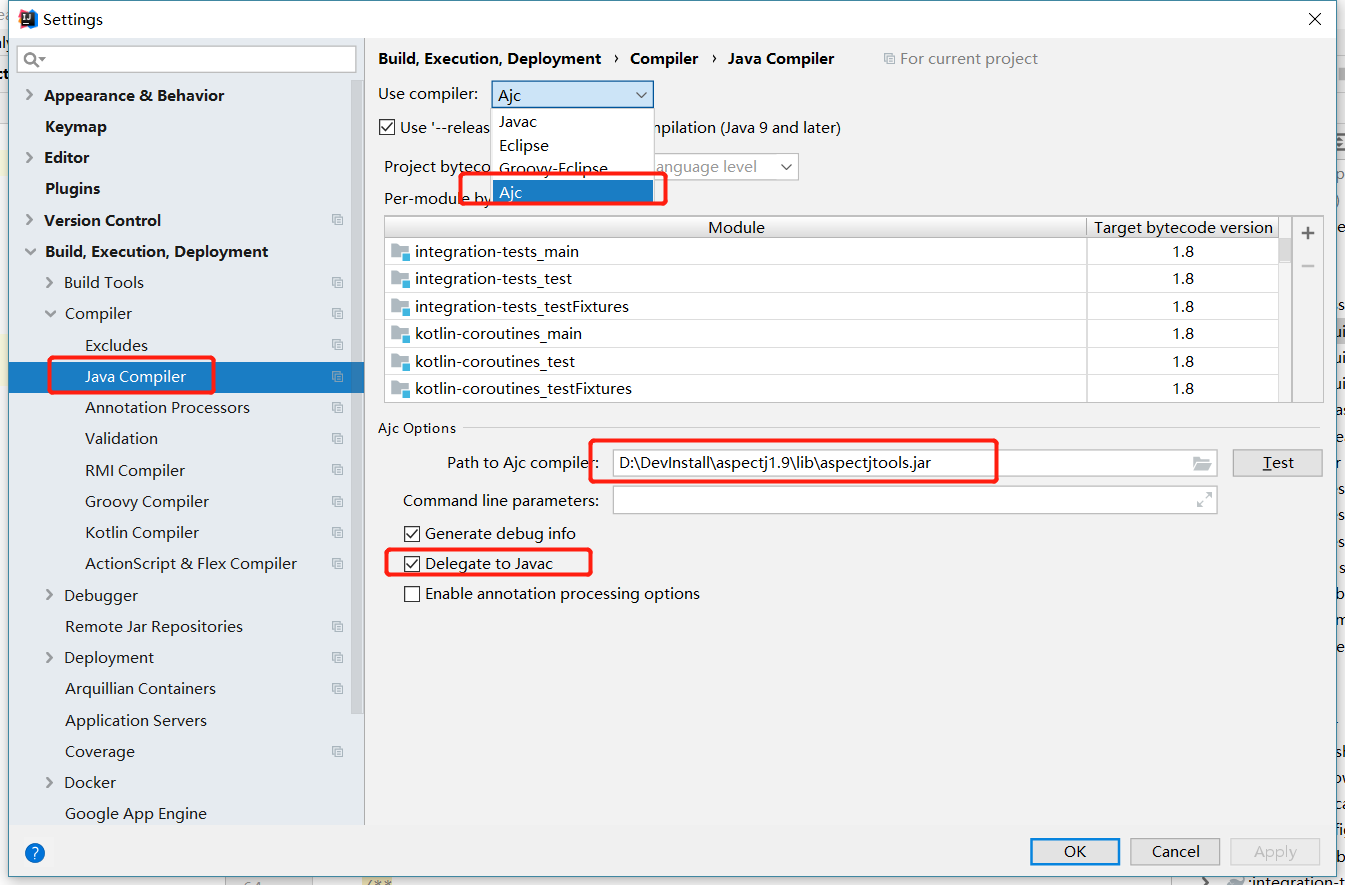
Task: Select Ajc from compiler list
Action: pos(572,192)
